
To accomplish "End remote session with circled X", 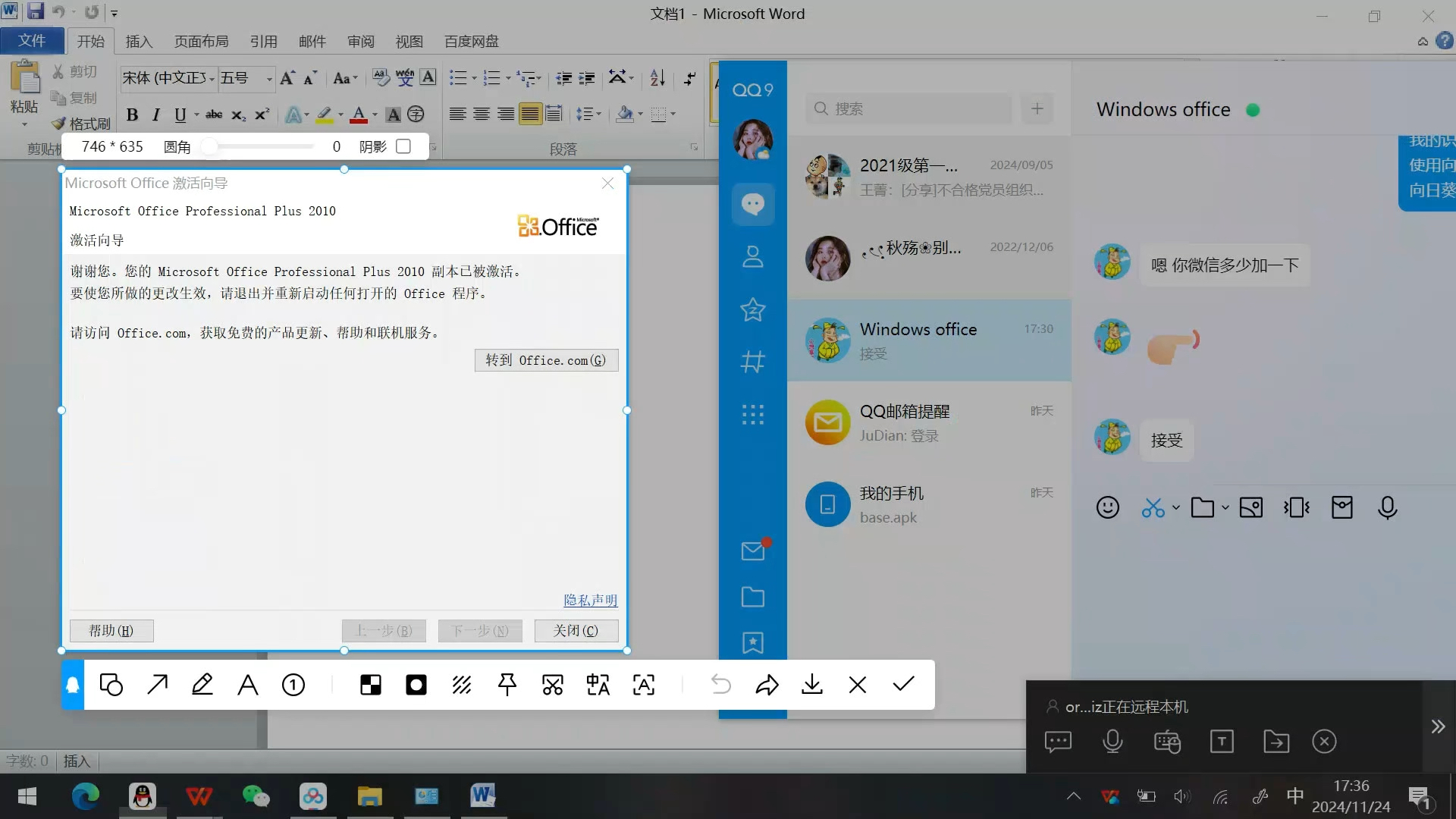I will tap(1324, 741).
